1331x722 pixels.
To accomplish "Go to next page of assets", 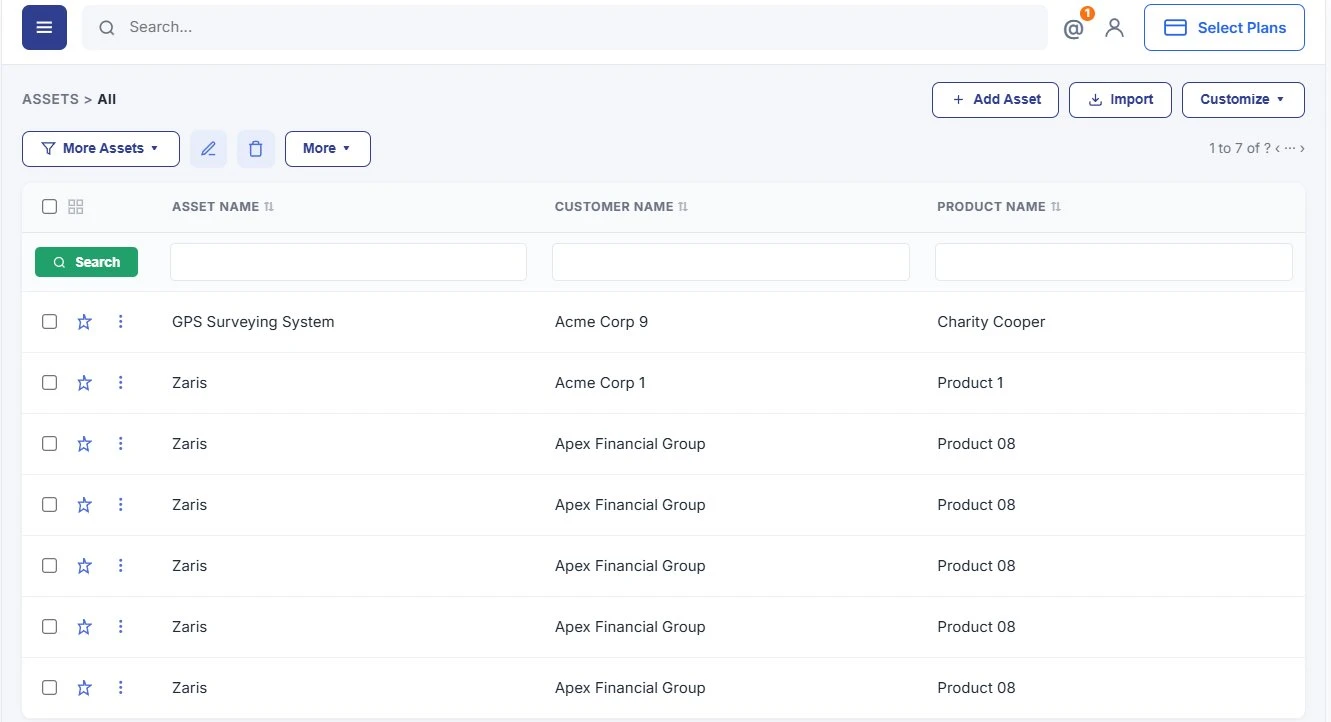I will pos(1302,148).
